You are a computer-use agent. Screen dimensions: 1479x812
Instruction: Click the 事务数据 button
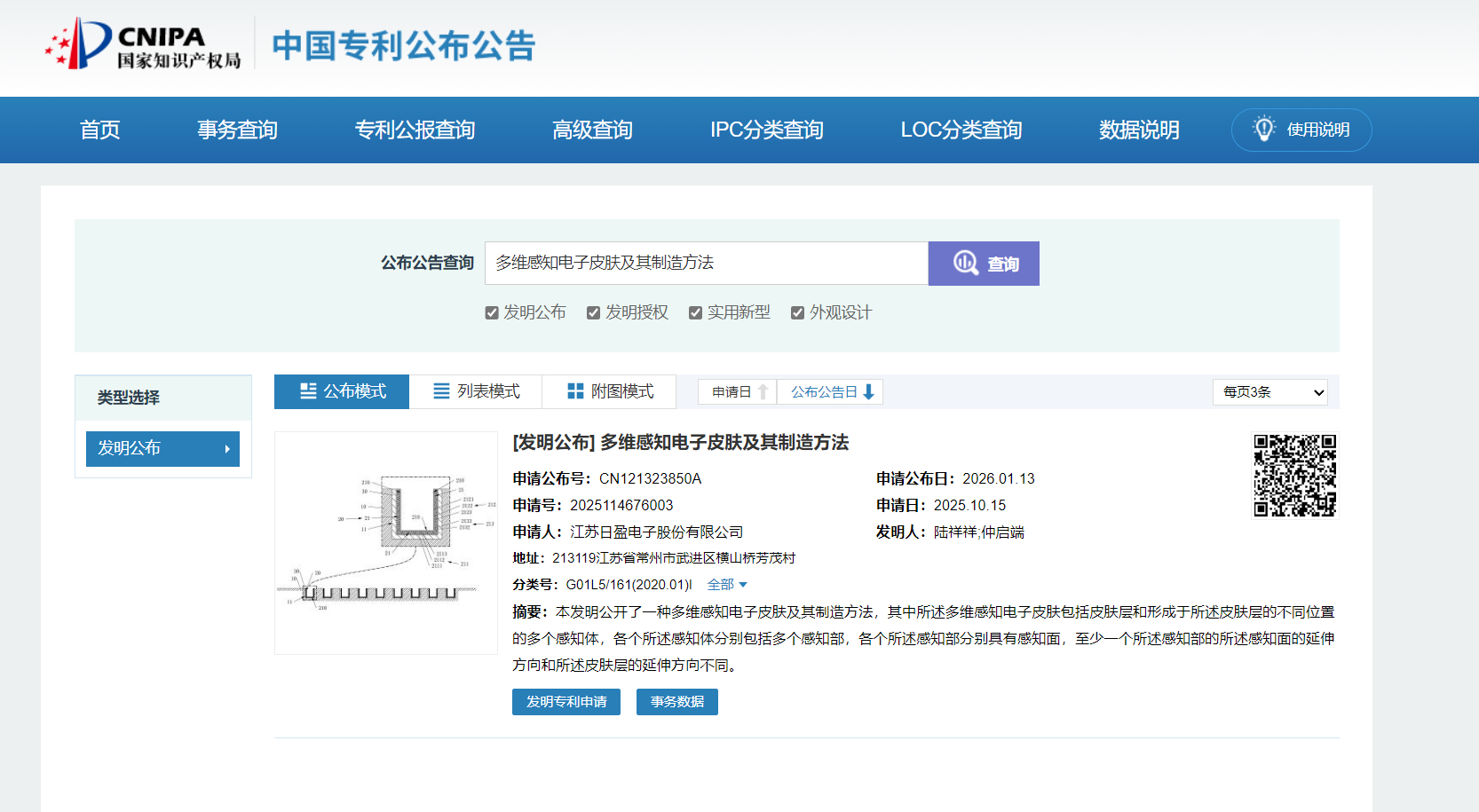click(x=677, y=702)
